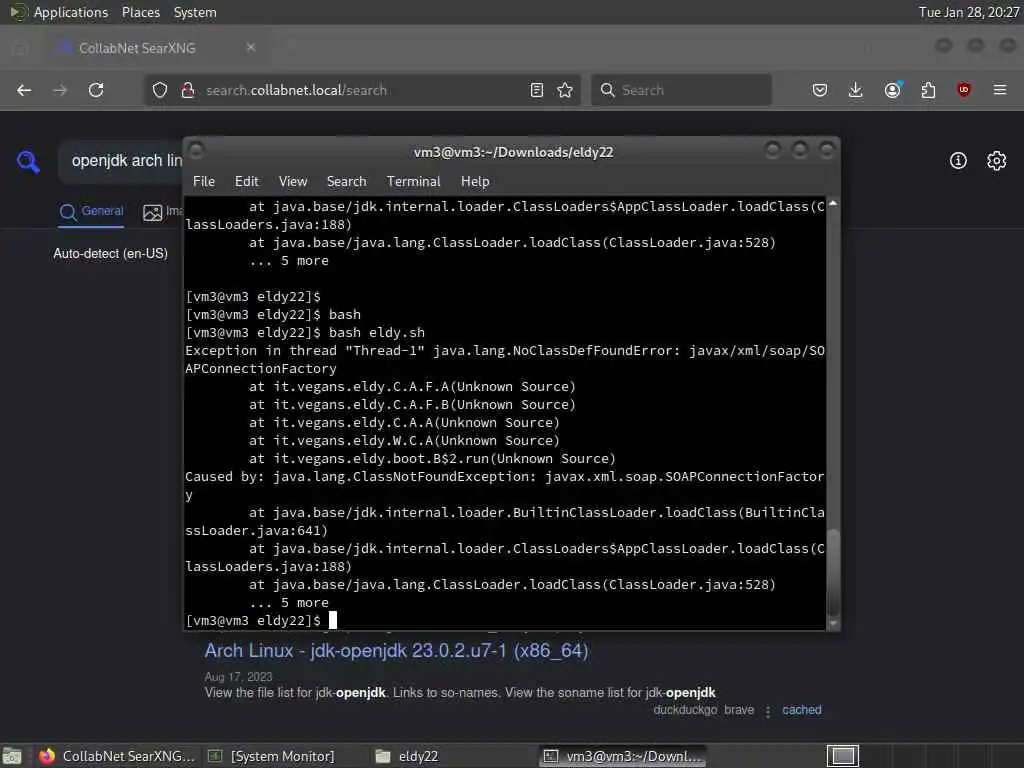Click the clock Tue Jan 28, 20:27
The height and width of the screenshot is (768, 1024).
[968, 12]
